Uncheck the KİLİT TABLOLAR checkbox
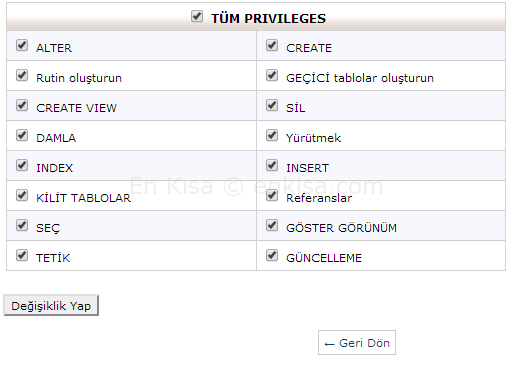 pyautogui.click(x=22, y=195)
